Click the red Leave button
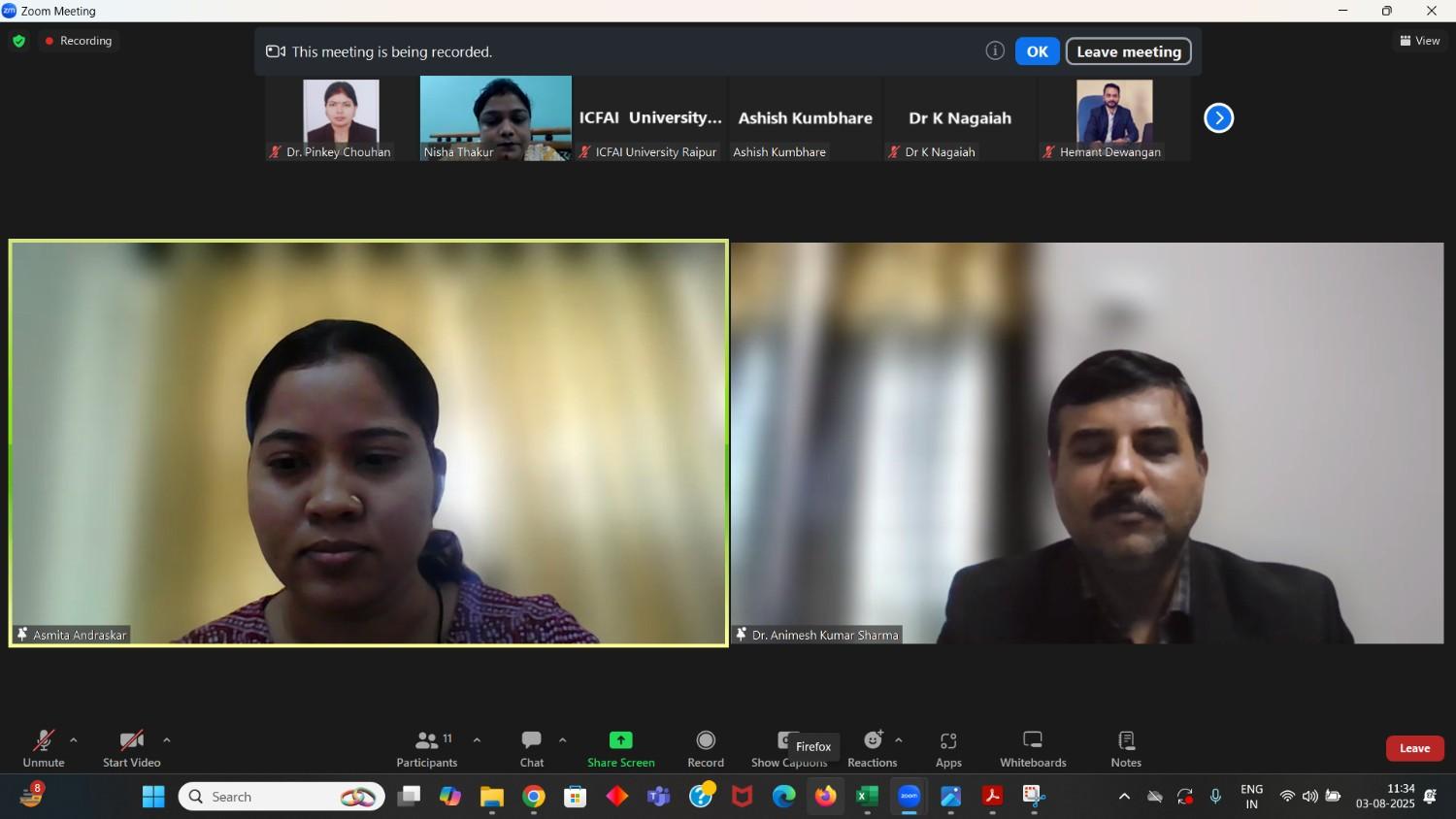The image size is (1456, 819). pos(1414,748)
